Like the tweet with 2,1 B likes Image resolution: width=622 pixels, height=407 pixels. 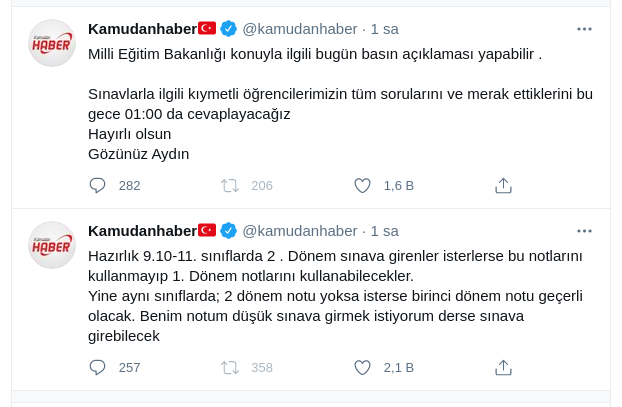click(x=363, y=367)
